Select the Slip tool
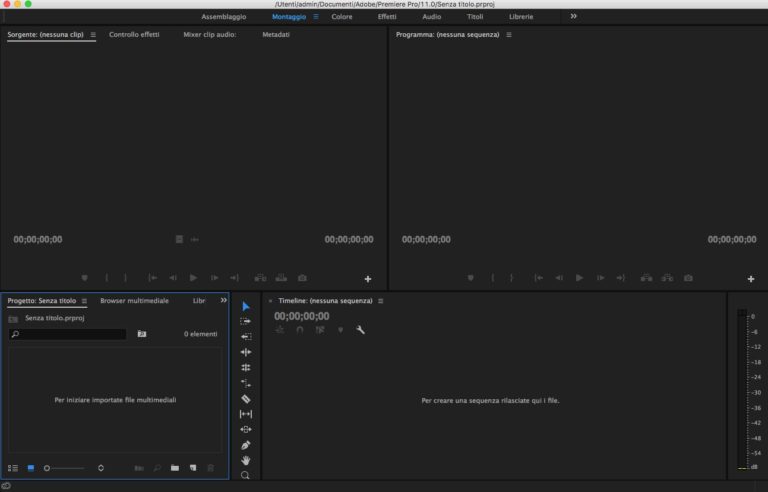The width and height of the screenshot is (768, 492). coord(246,414)
